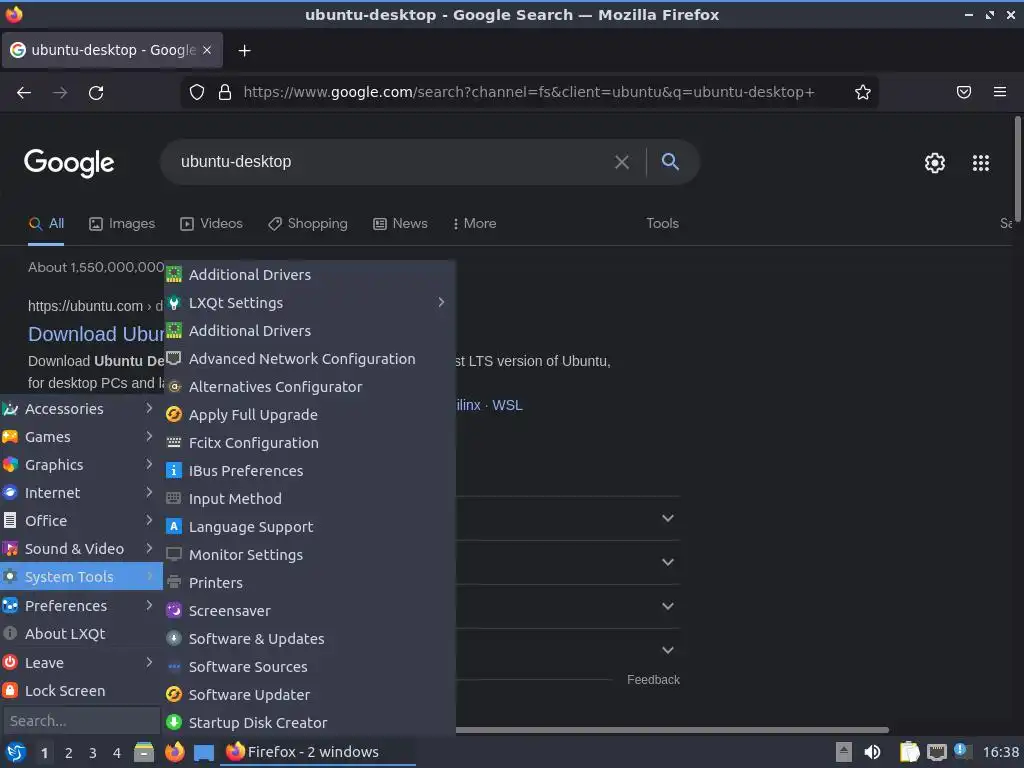Expand the Internet category

click(x=81, y=493)
